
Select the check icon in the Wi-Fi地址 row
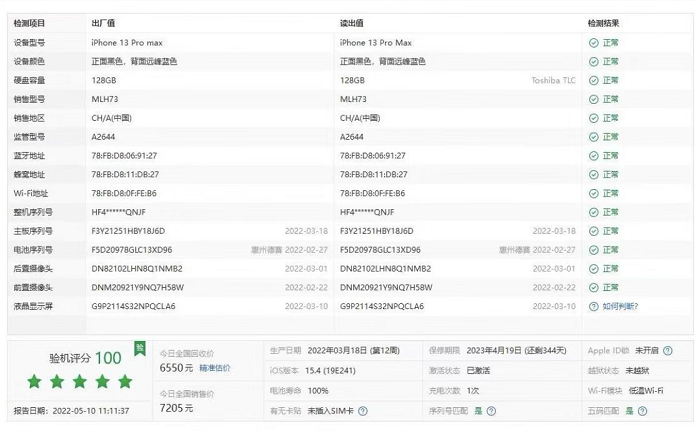coord(593,193)
